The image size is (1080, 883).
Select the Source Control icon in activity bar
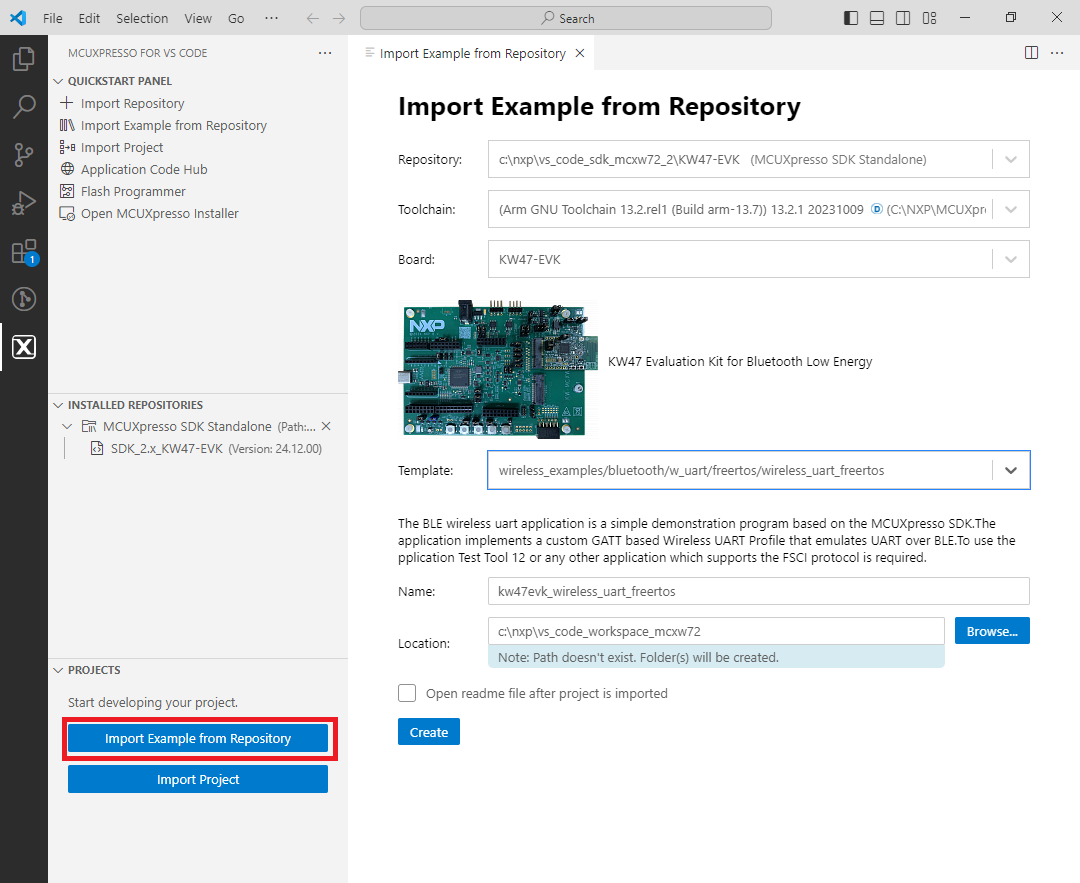[x=24, y=154]
